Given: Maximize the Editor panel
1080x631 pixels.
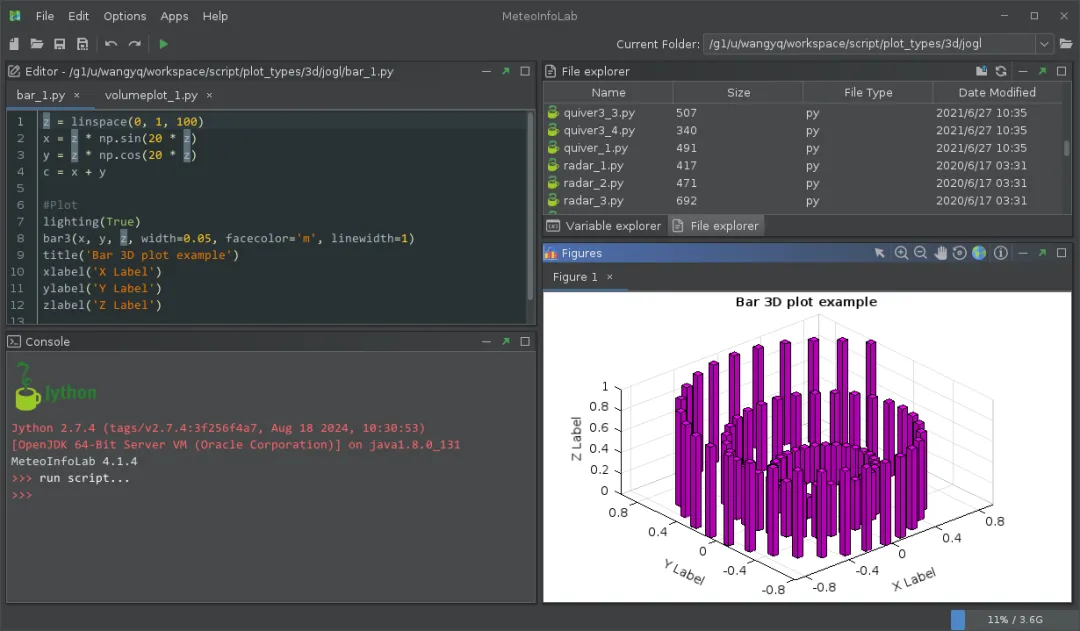Looking at the screenshot, I should (x=525, y=71).
